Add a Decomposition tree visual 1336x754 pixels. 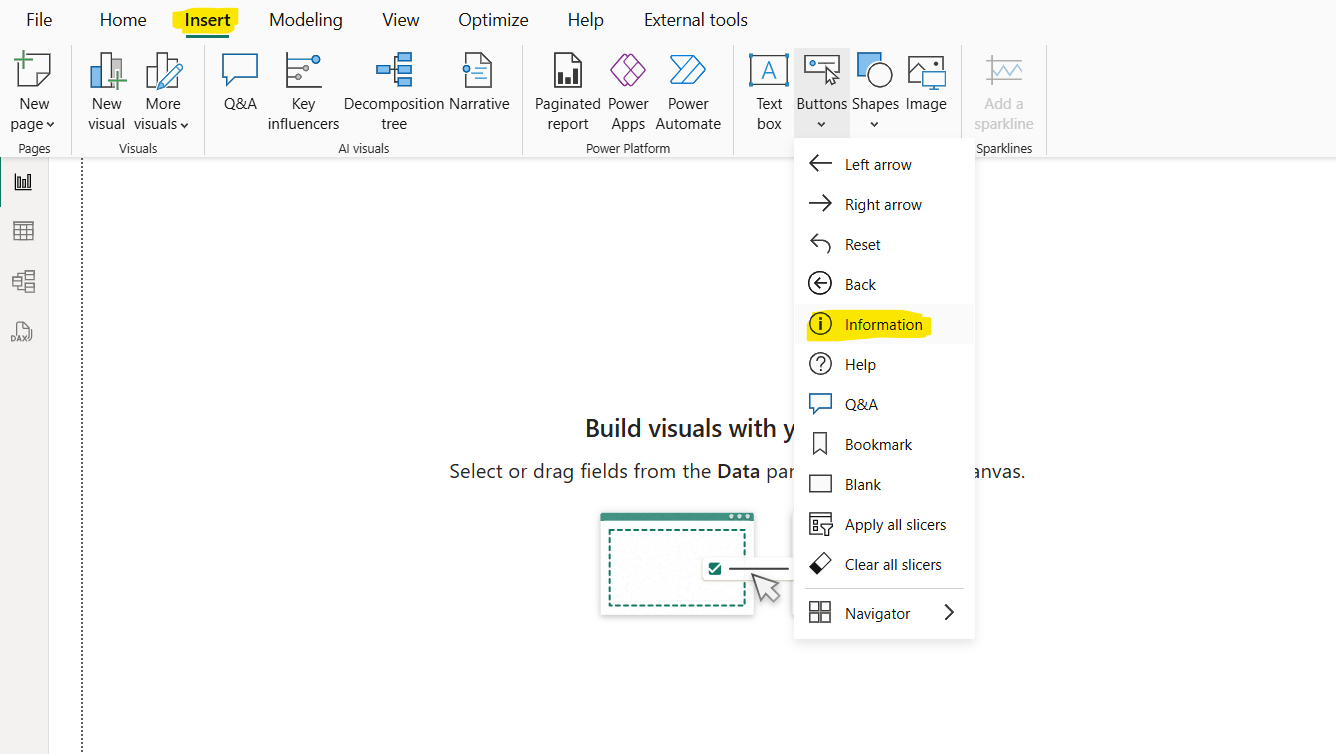[394, 92]
